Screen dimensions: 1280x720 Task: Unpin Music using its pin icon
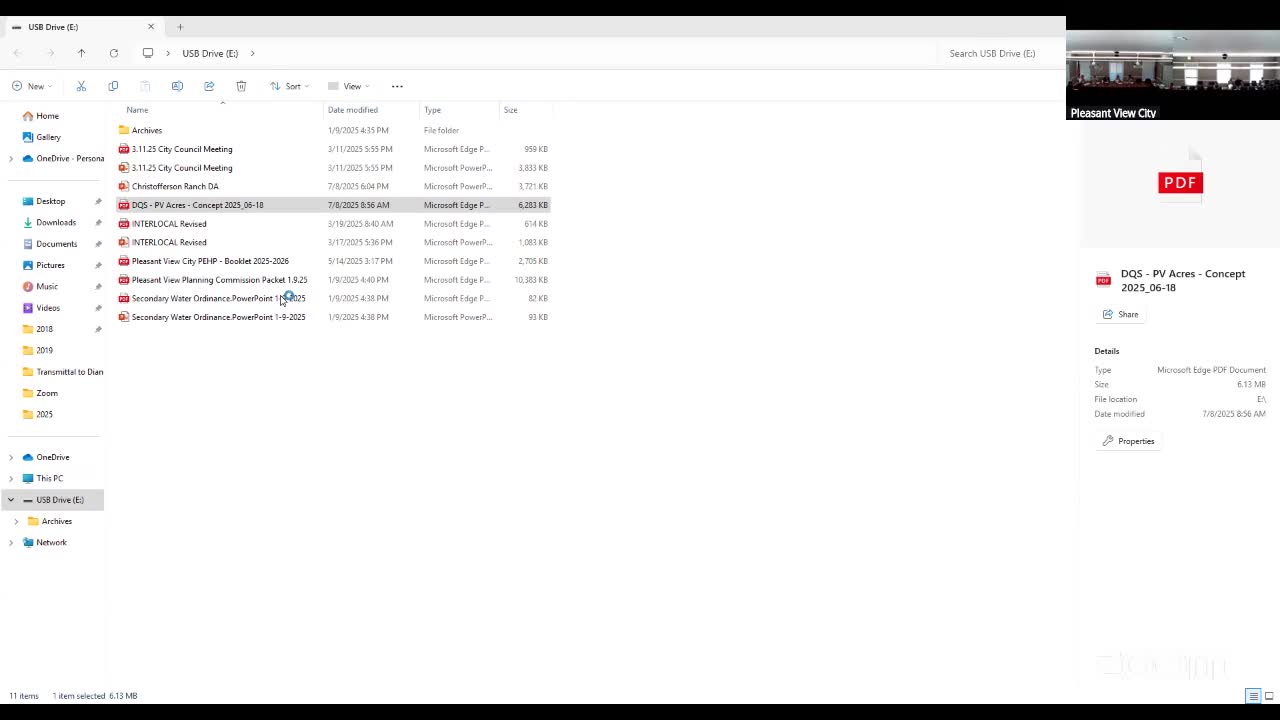(98, 286)
